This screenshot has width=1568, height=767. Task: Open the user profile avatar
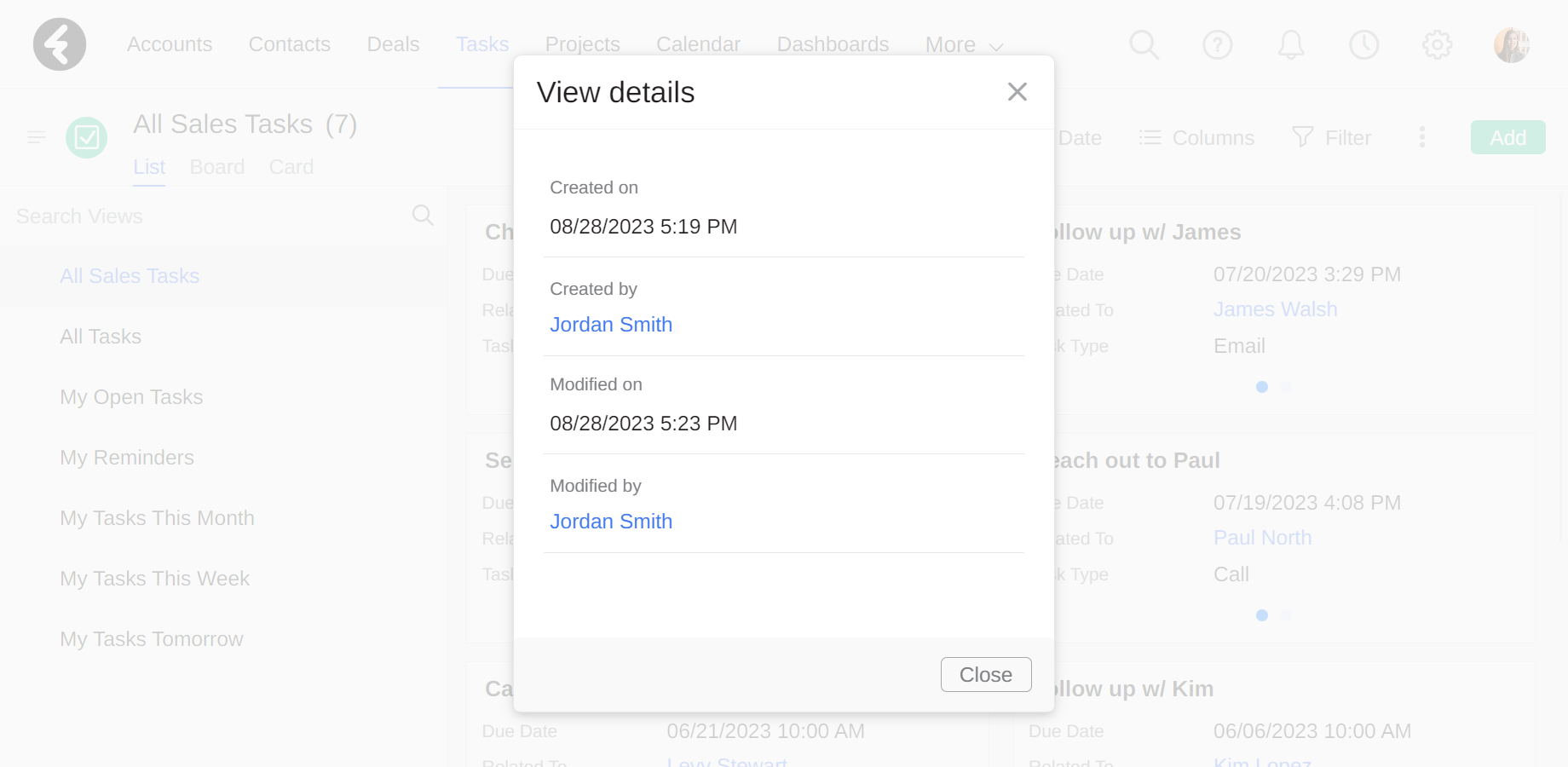pos(1512,44)
